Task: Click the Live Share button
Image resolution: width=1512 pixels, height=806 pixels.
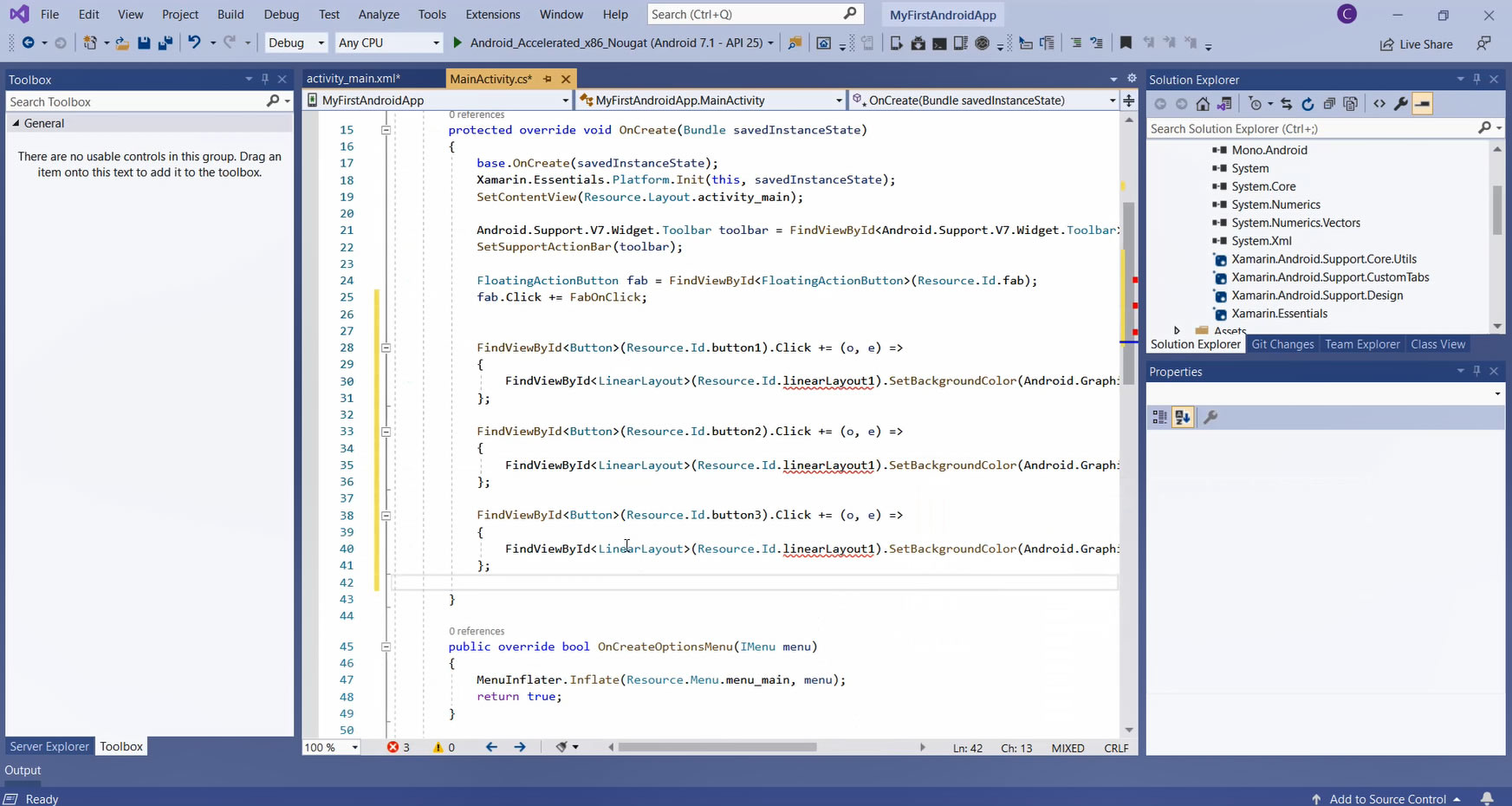Action: [x=1416, y=44]
